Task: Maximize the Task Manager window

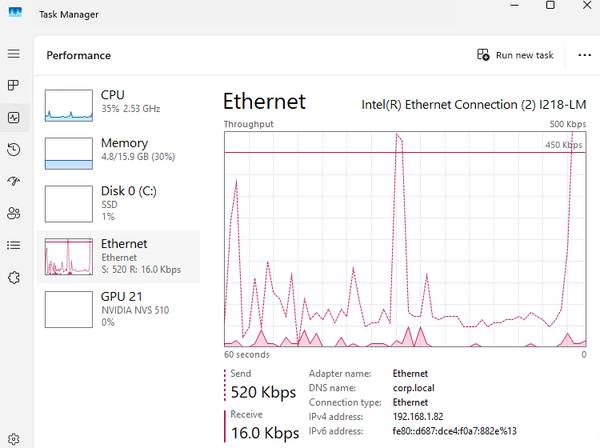Action: [550, 5]
